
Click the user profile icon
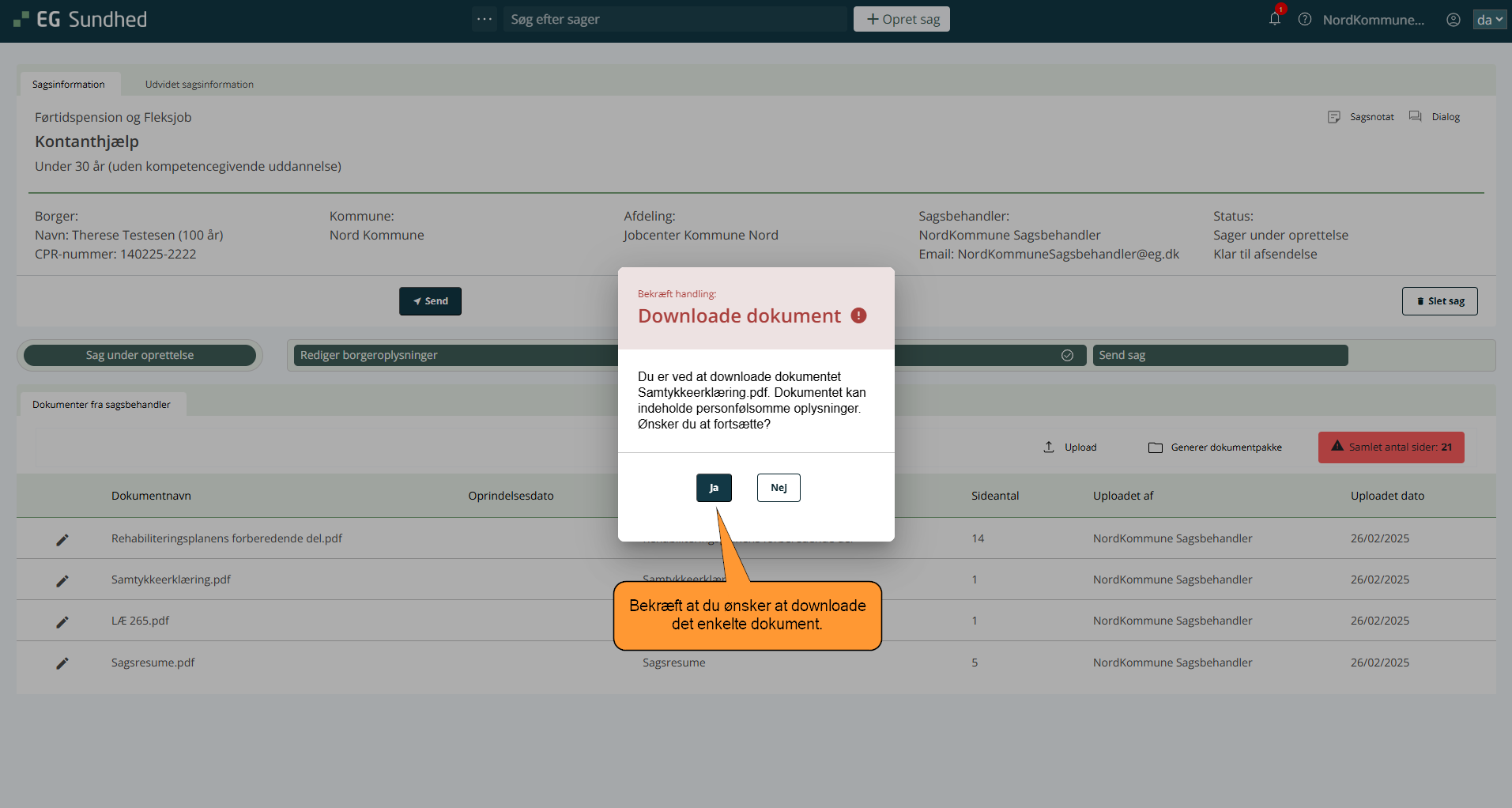1453,20
